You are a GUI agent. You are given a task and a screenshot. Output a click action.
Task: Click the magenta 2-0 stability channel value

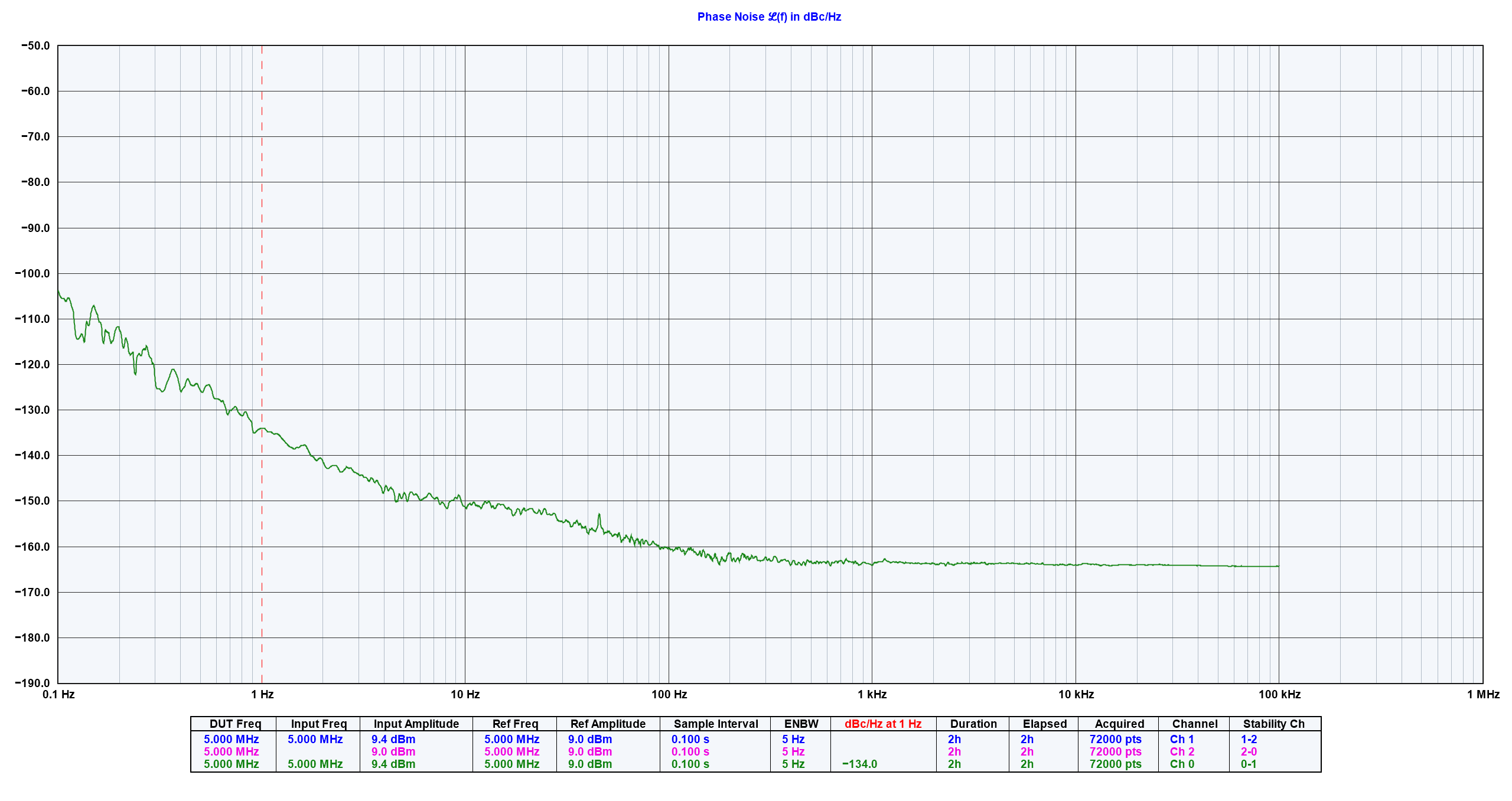[x=1249, y=751]
